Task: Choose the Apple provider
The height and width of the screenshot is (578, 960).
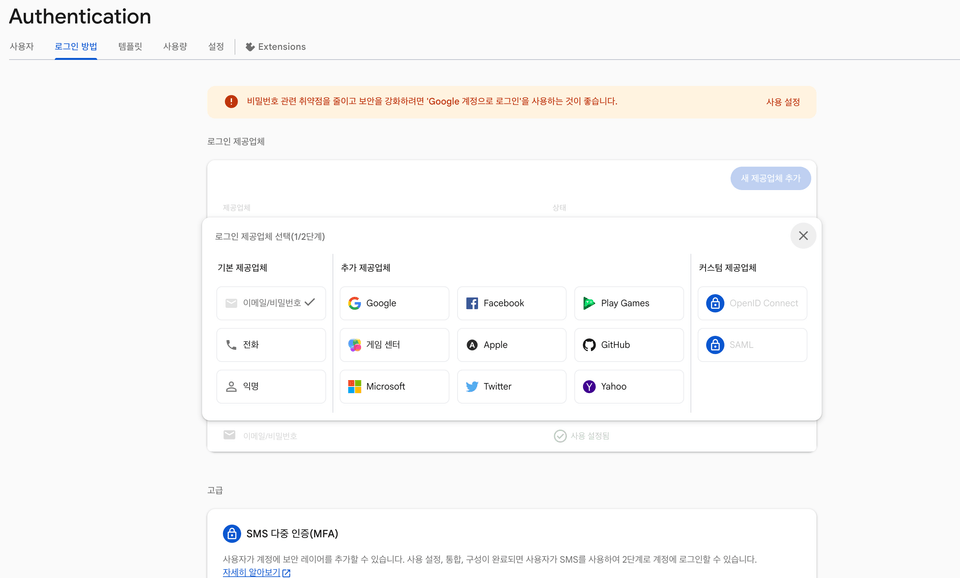Action: pos(512,345)
